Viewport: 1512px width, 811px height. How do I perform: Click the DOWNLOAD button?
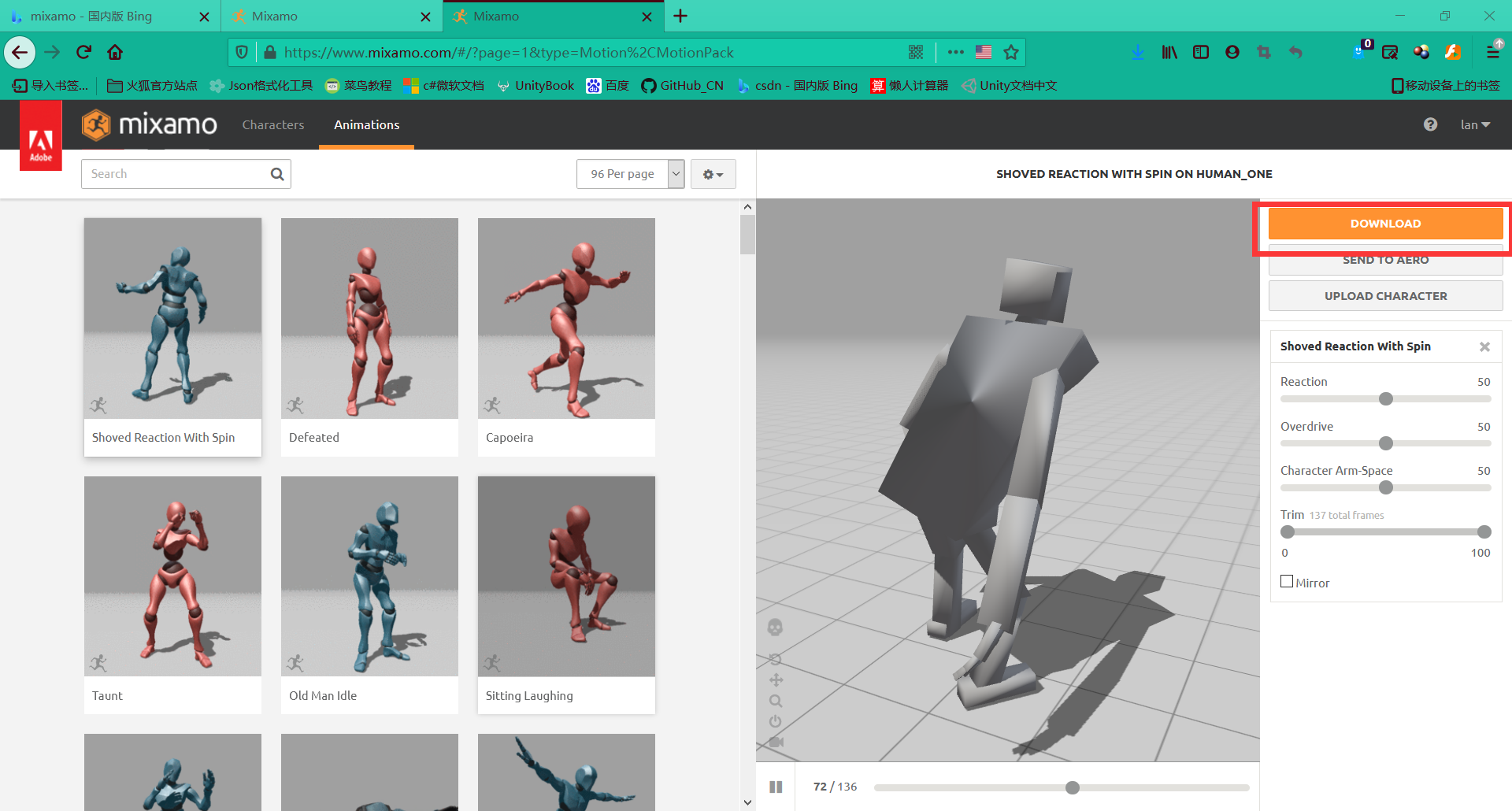tap(1385, 224)
